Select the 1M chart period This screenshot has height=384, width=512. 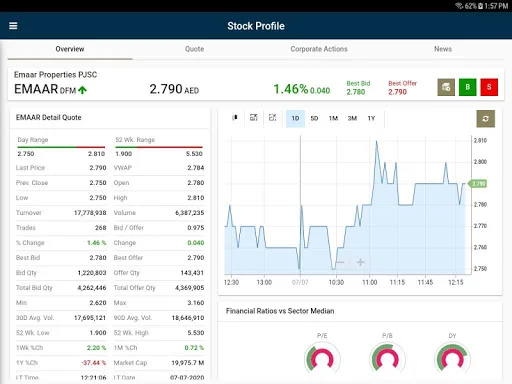point(333,118)
